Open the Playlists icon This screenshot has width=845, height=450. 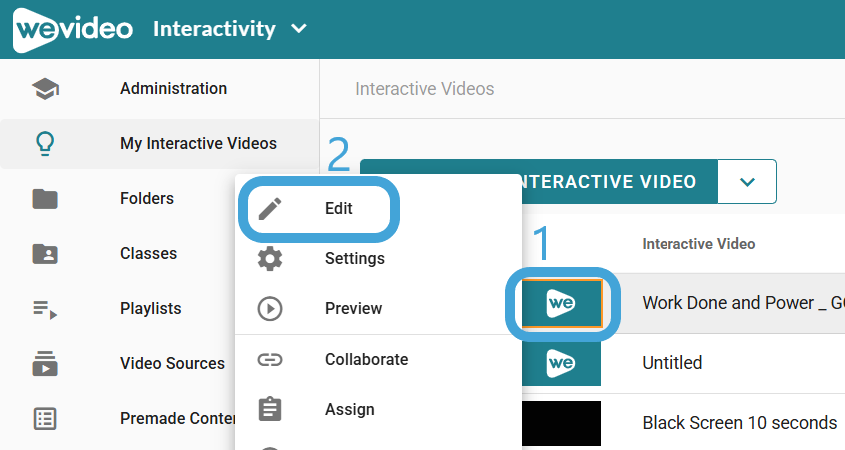[45, 309]
